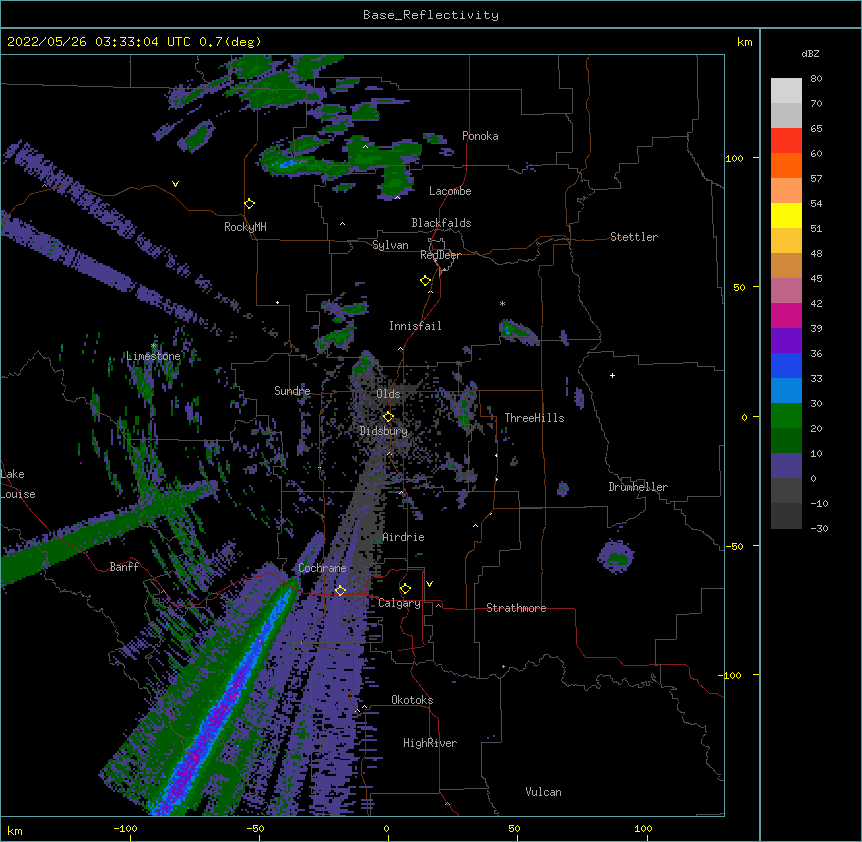Viewport: 862px width, 842px height.
Task: Click the km unit label above the vertical axis
Action: [x=745, y=42]
